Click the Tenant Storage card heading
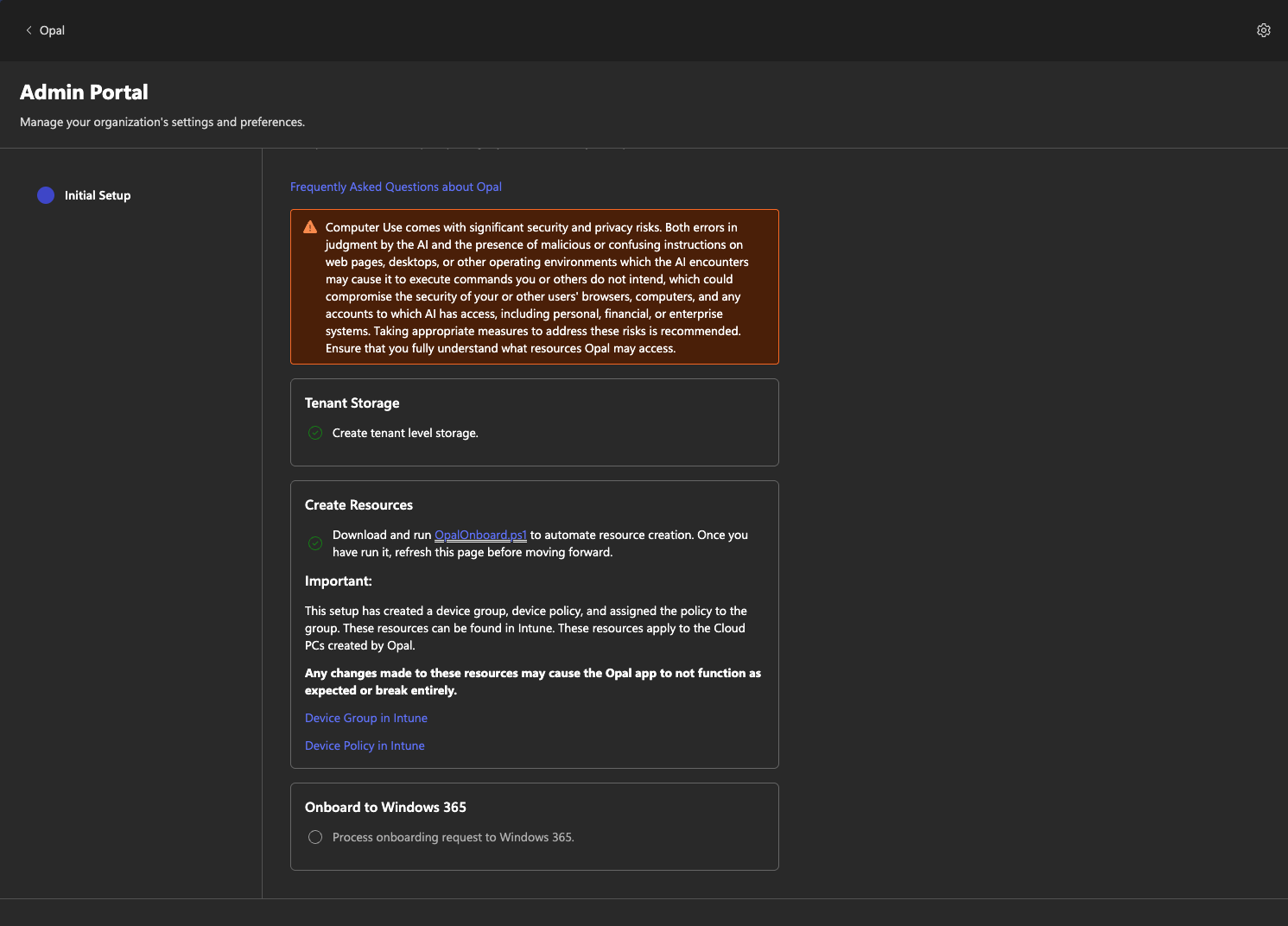This screenshot has height=926, width=1288. coord(352,403)
